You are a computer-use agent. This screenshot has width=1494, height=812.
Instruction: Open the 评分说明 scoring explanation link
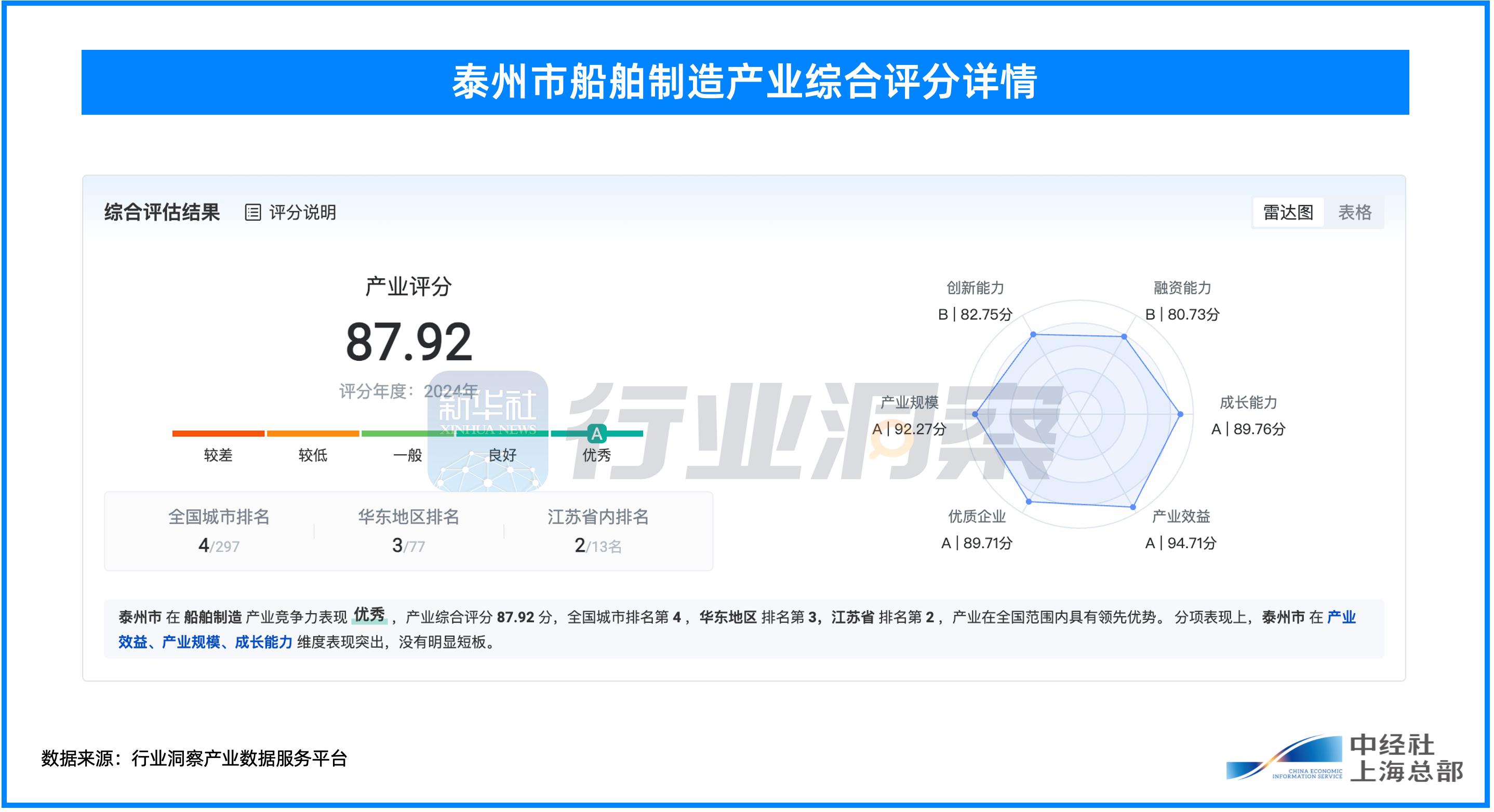(302, 212)
